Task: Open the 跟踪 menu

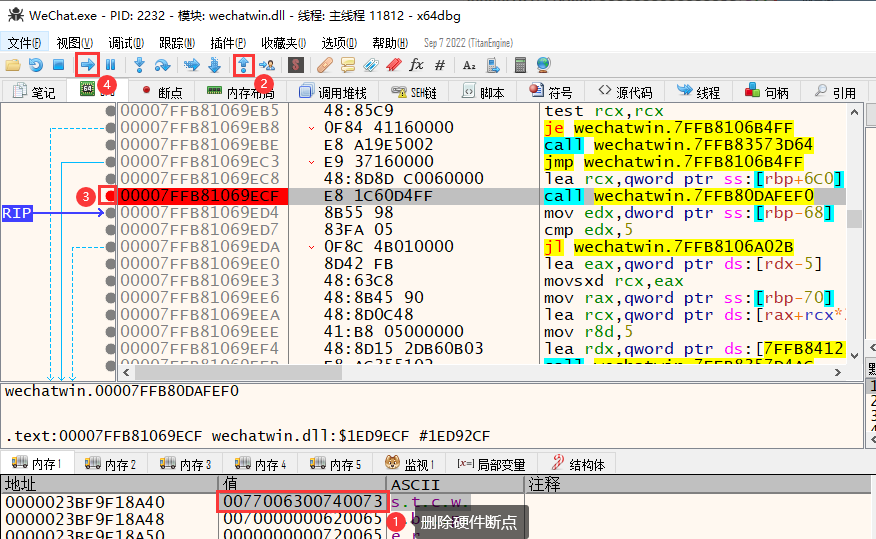Action: point(177,43)
